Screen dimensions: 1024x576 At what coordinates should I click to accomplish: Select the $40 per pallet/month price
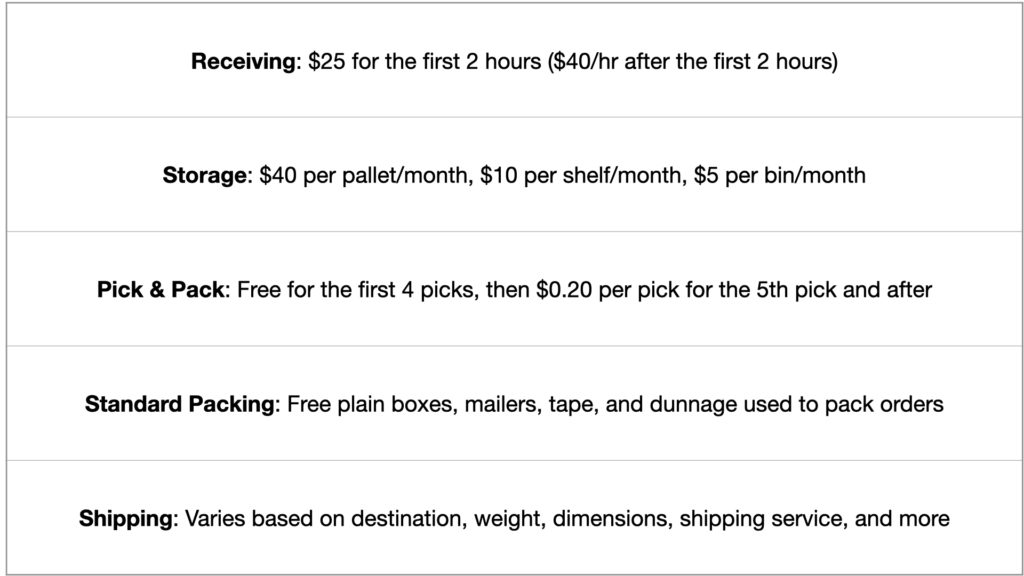point(363,175)
